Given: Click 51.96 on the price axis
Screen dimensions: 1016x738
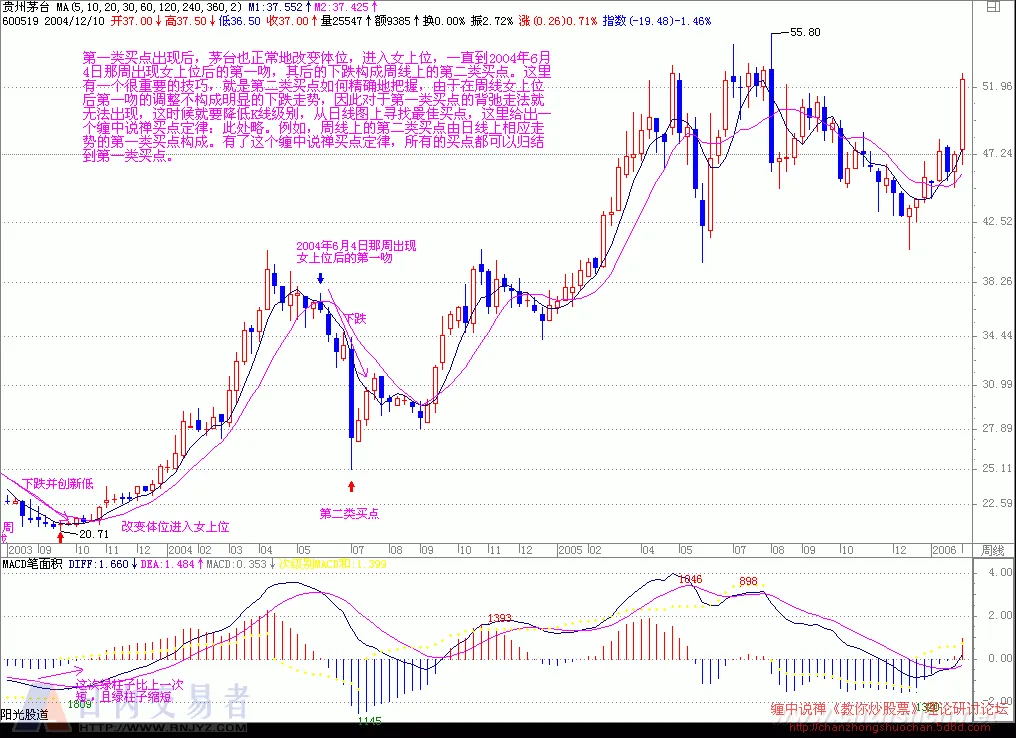Looking at the screenshot, I should pyautogui.click(x=997, y=86).
